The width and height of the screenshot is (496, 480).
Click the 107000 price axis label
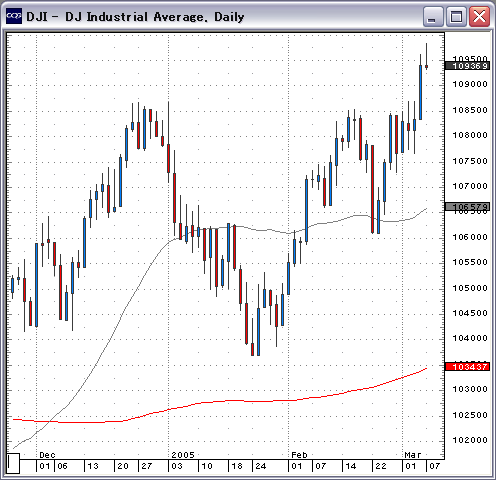(x=470, y=186)
